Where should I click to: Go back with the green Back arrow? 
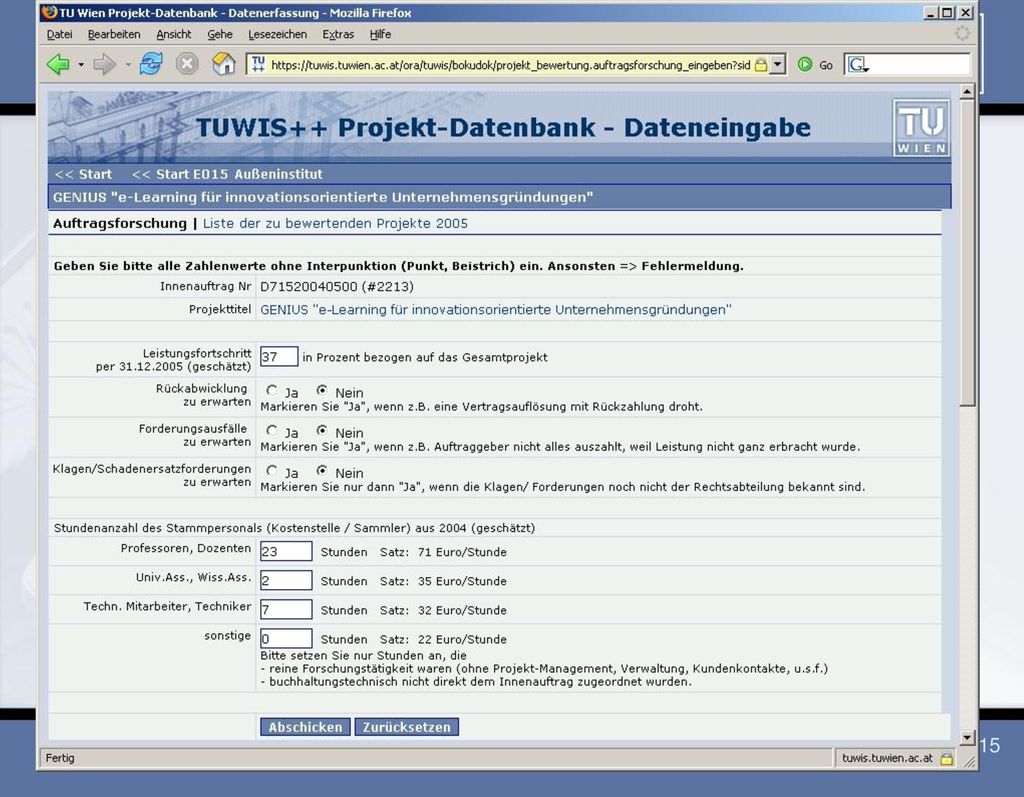58,64
